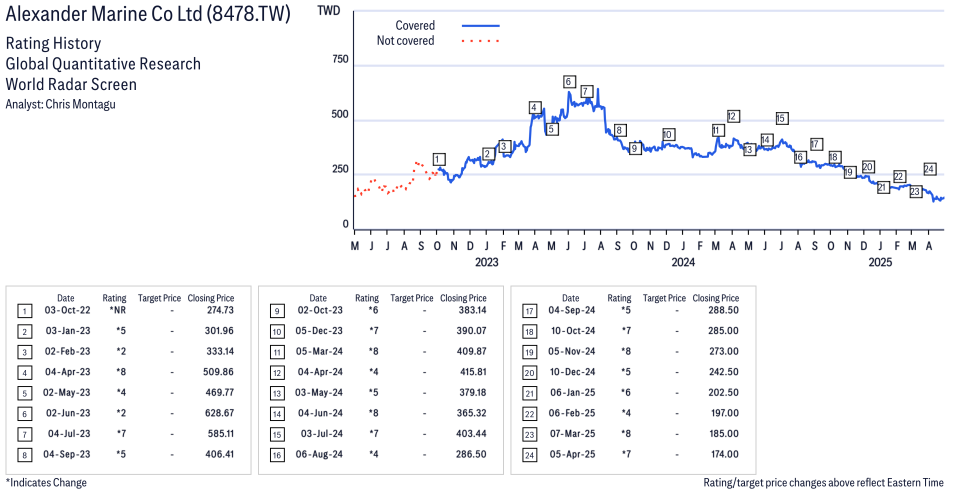The height and width of the screenshot is (489, 955).
Task: Select chart marker 1 near October 2022
Action: point(439,160)
